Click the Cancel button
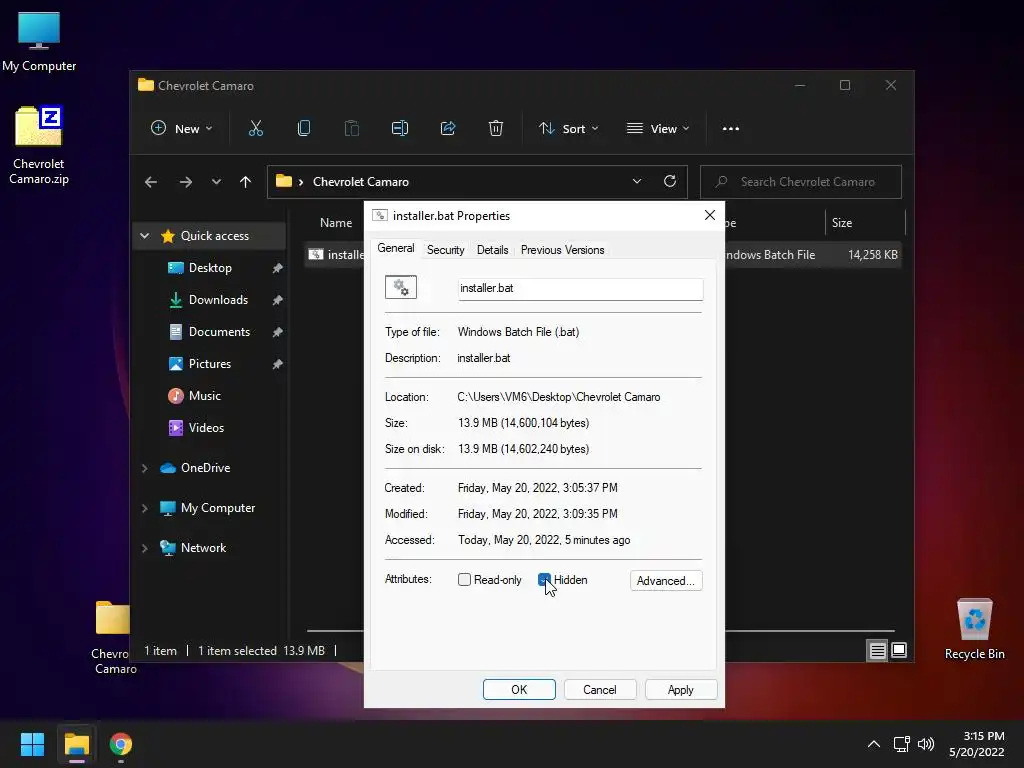This screenshot has width=1024, height=768. (x=600, y=690)
